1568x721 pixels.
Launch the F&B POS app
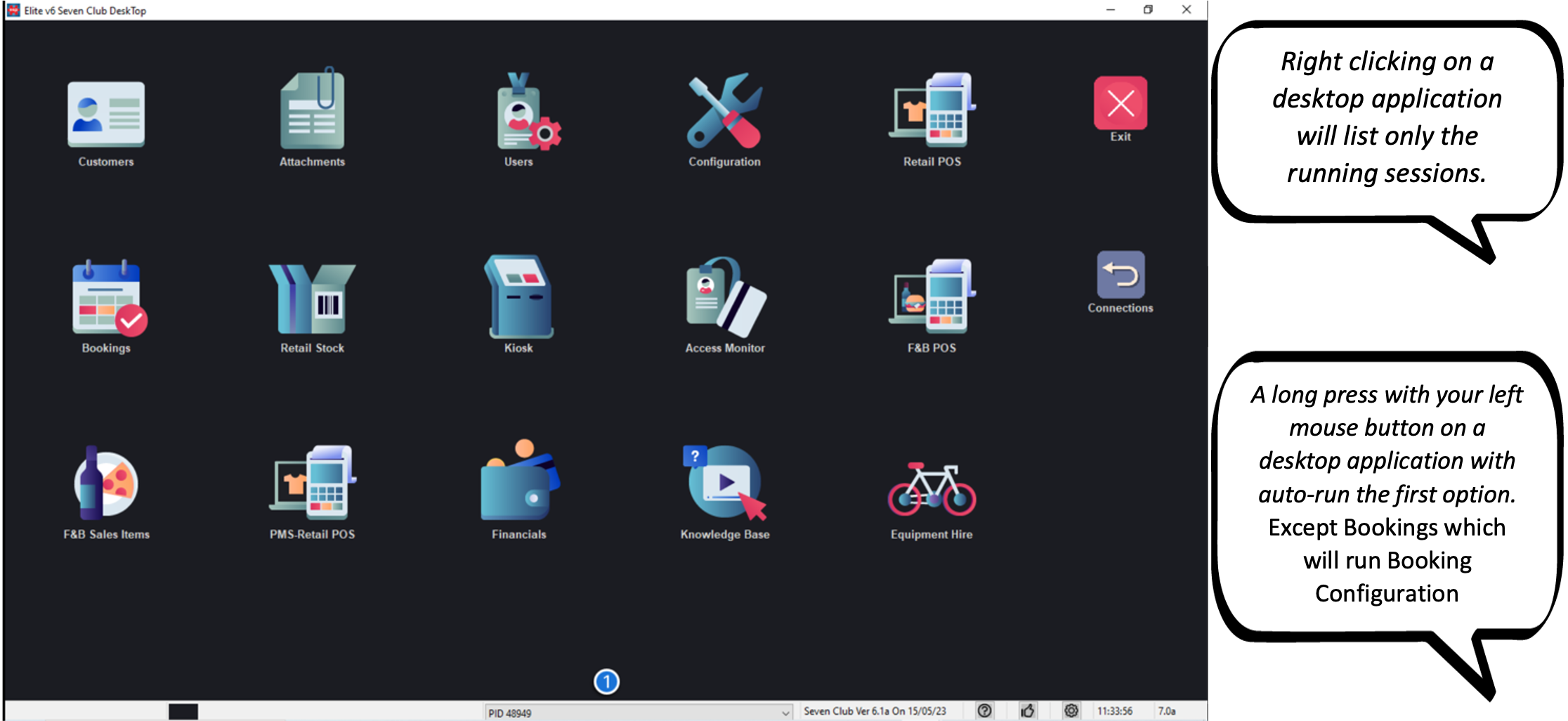(x=932, y=296)
